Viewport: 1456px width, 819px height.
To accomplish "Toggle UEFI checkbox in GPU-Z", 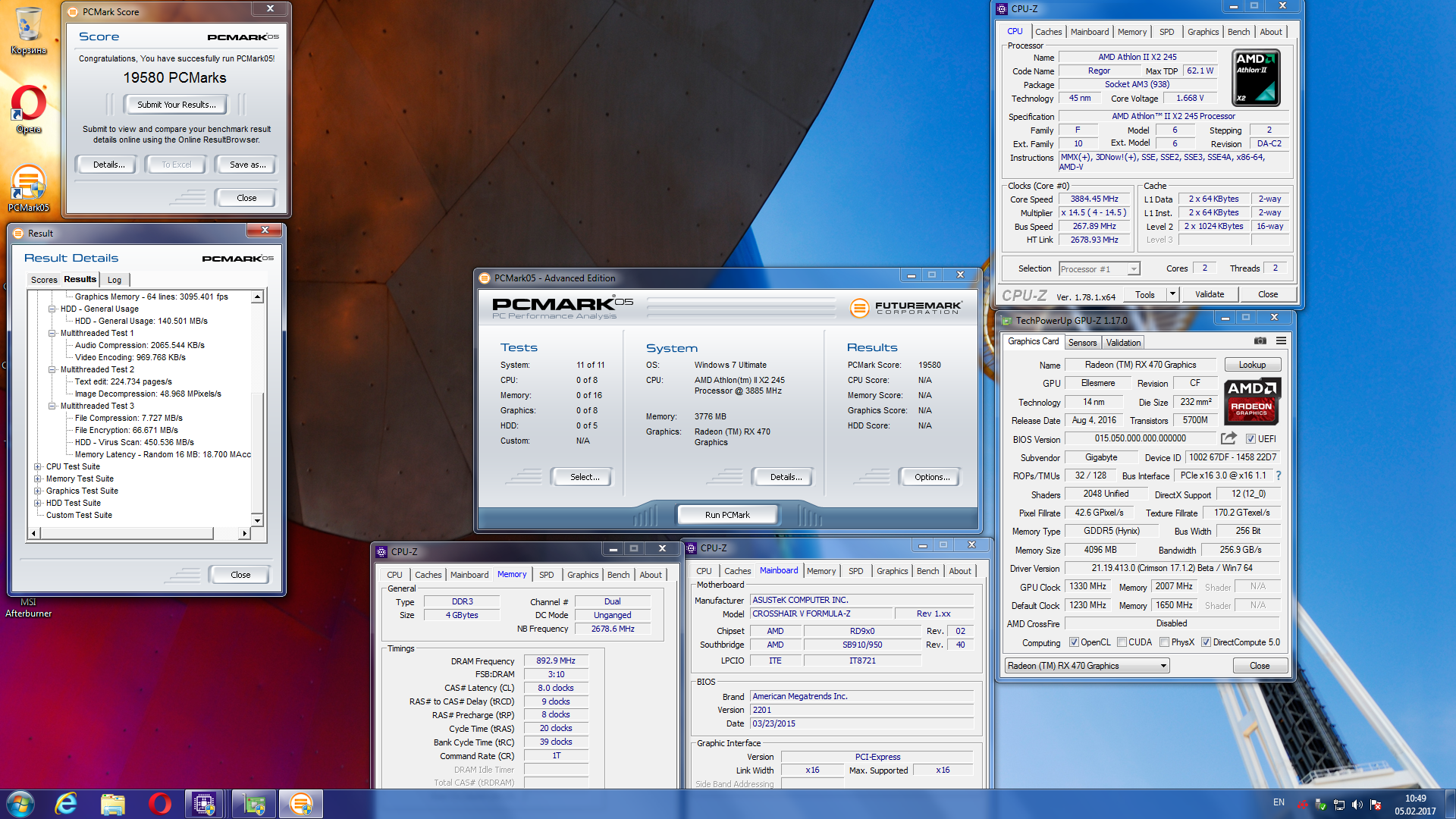I will click(x=1250, y=439).
